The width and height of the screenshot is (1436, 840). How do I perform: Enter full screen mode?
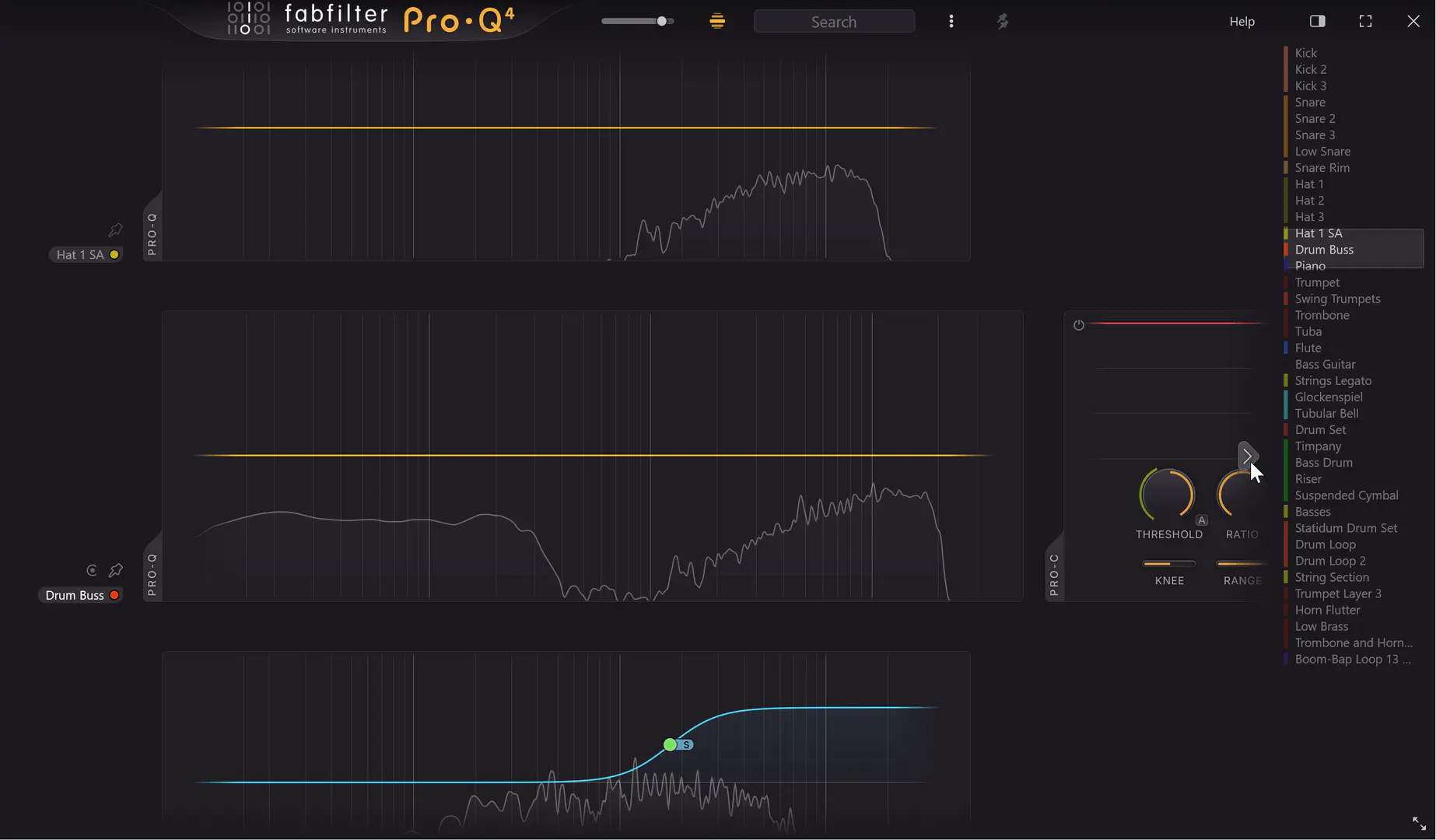pyautogui.click(x=1365, y=21)
